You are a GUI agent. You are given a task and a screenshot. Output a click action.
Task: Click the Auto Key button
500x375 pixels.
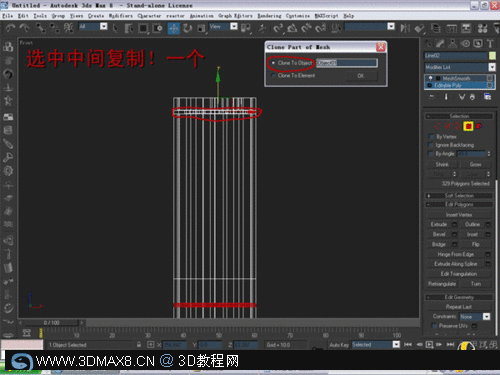[339, 345]
